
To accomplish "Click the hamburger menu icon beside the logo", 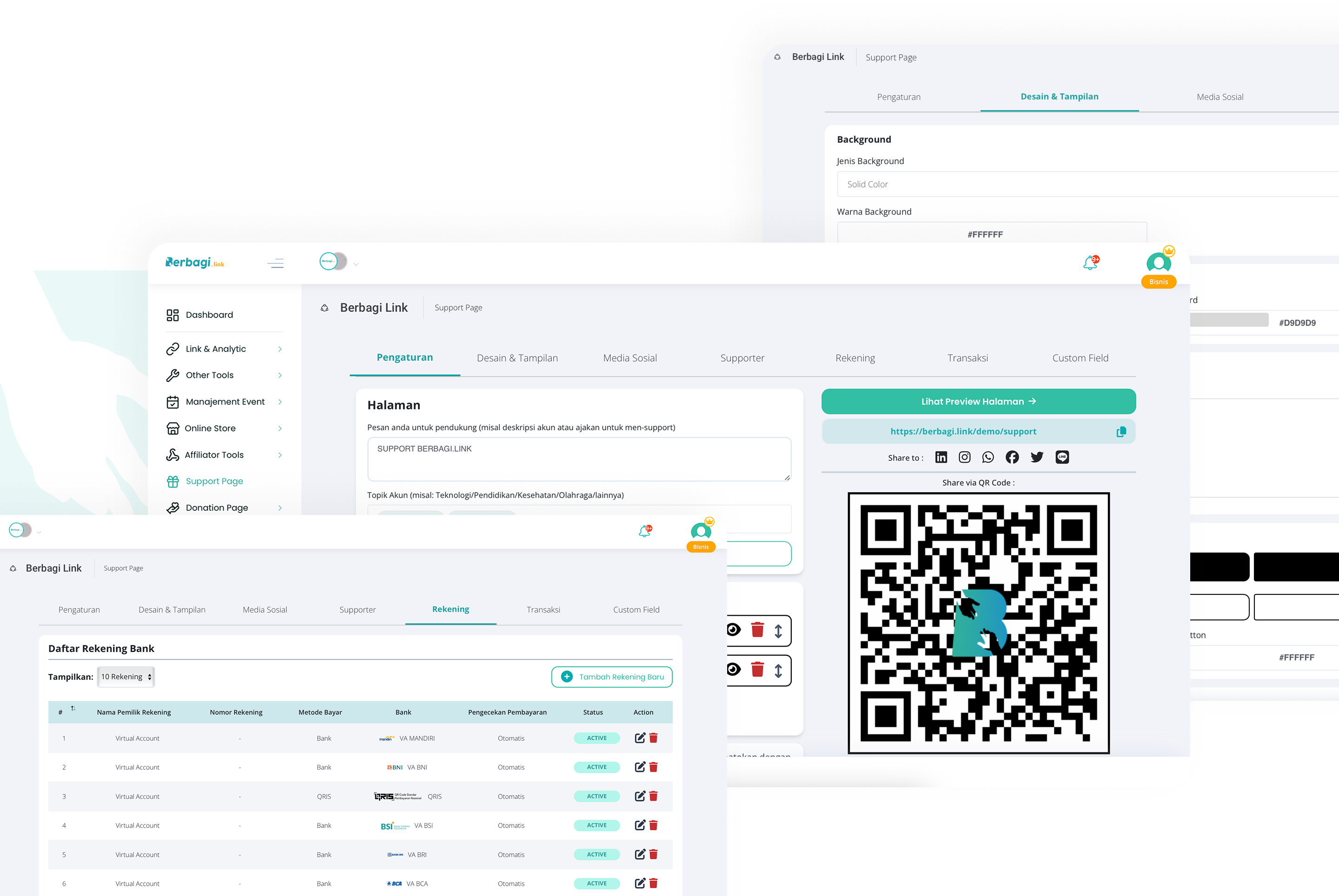I will coord(276,264).
